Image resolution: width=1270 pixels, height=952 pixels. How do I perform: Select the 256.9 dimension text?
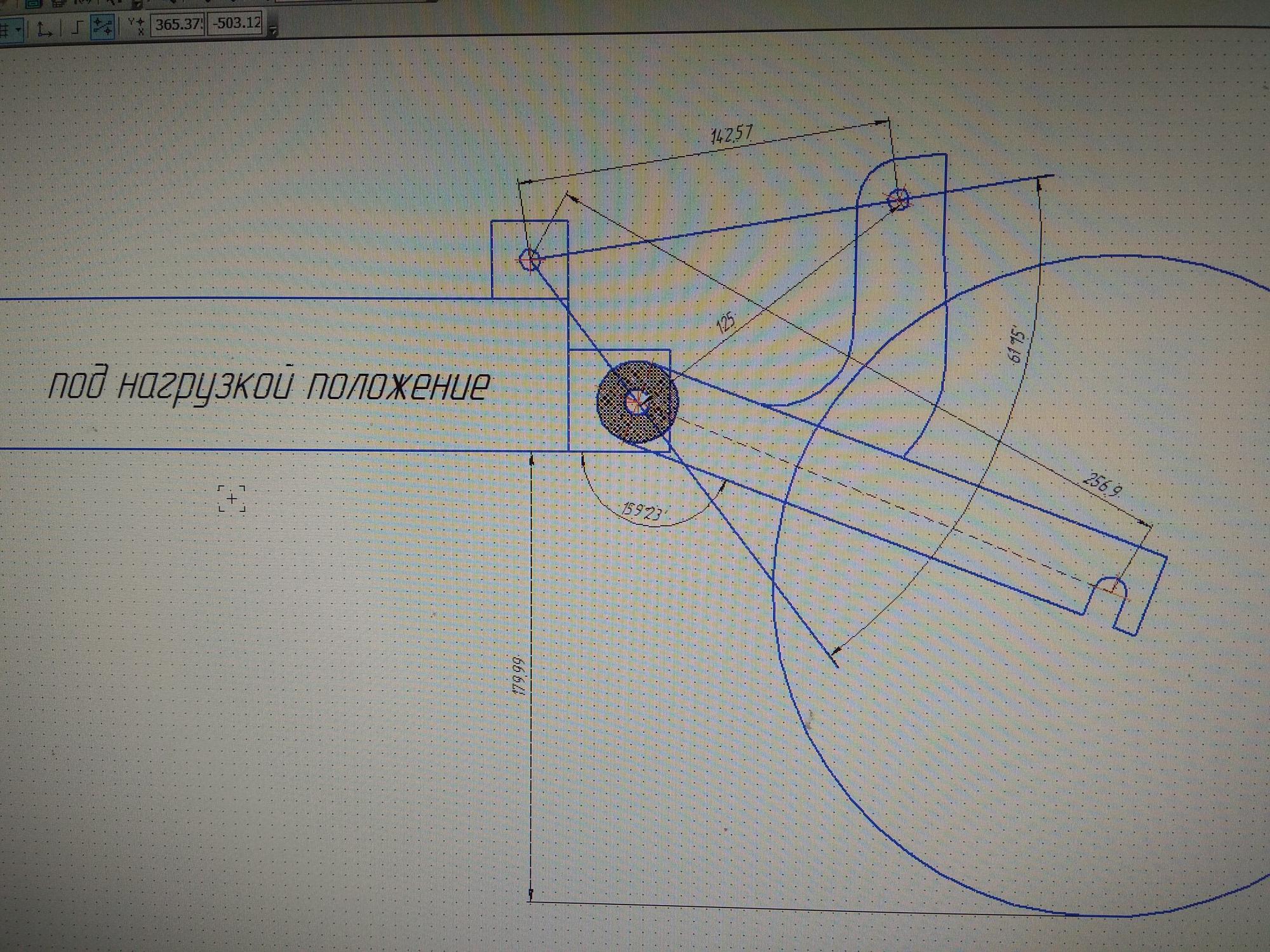point(1102,484)
